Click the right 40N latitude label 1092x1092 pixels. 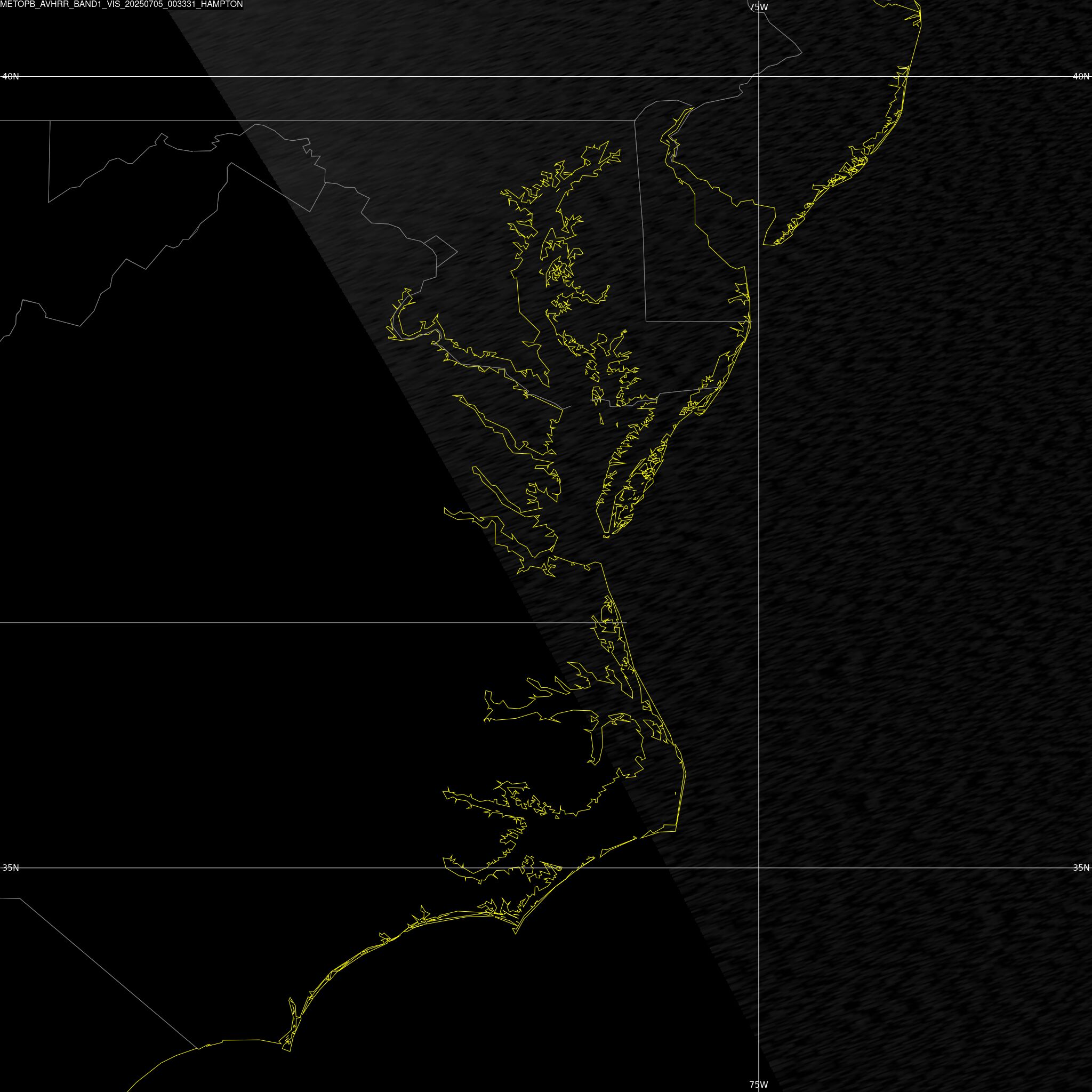(x=1081, y=76)
